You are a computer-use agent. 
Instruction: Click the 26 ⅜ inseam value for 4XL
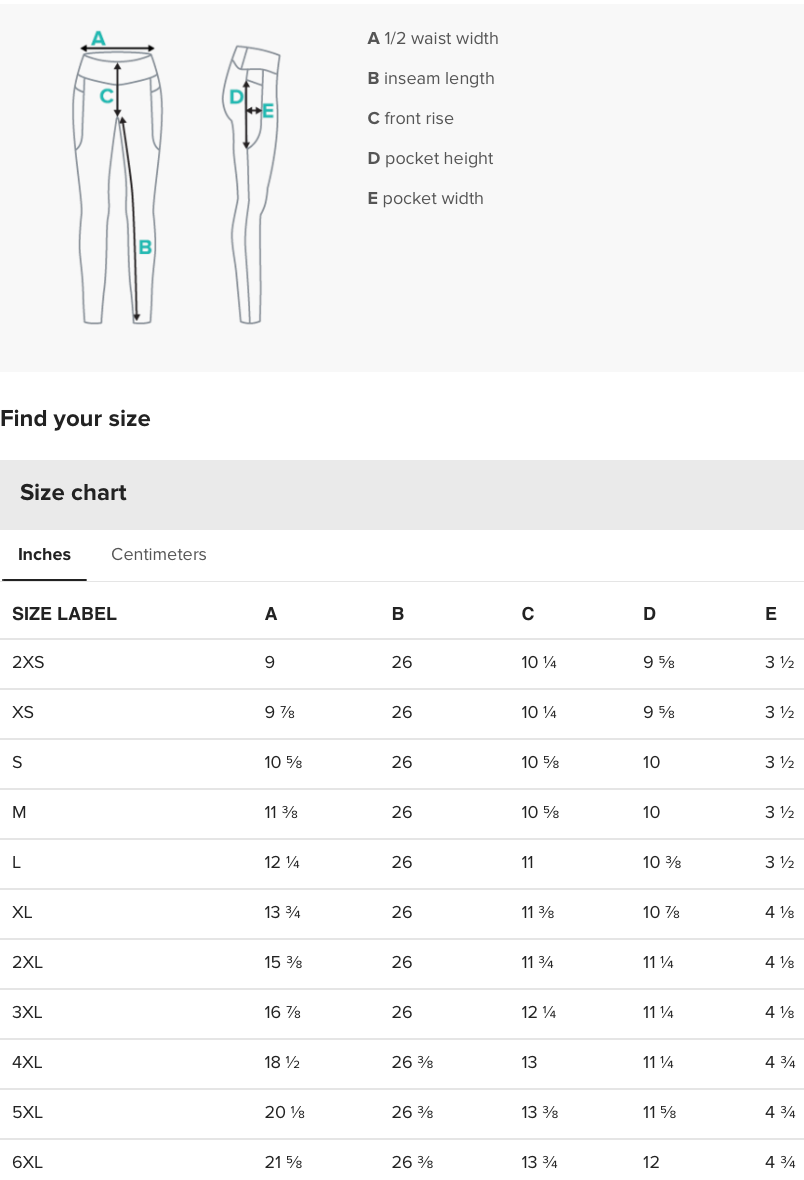(x=412, y=1063)
